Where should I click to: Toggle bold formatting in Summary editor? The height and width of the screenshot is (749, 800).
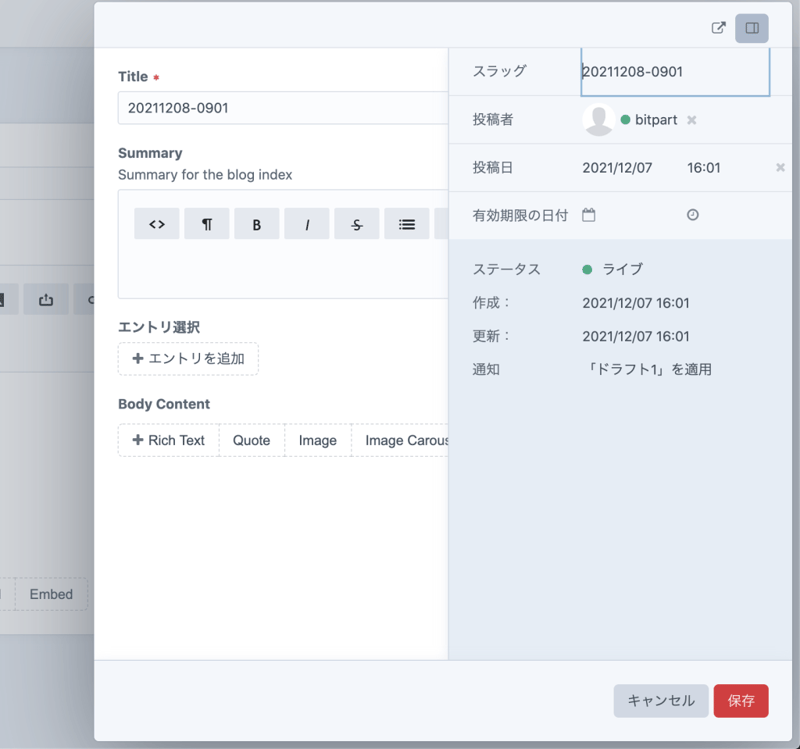tap(257, 224)
